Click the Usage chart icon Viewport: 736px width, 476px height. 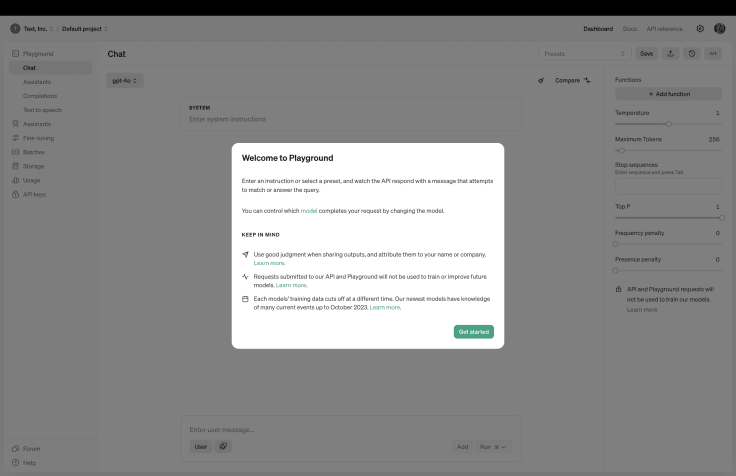(x=15, y=180)
